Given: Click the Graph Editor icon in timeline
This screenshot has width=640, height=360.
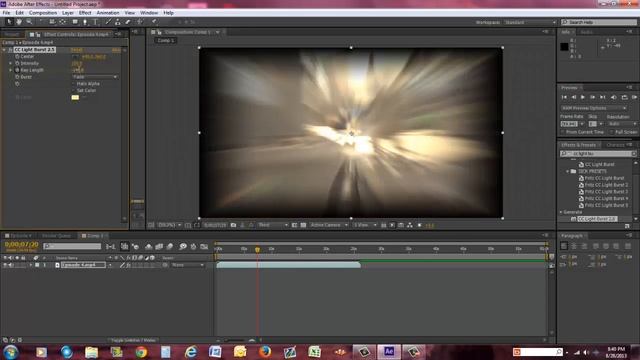Looking at the screenshot, I should 204,246.
